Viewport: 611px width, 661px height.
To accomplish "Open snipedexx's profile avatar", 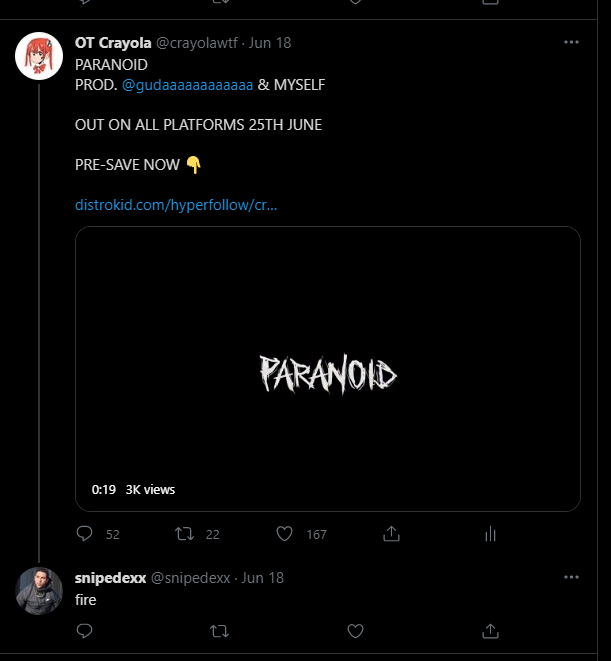I will 40,591.
